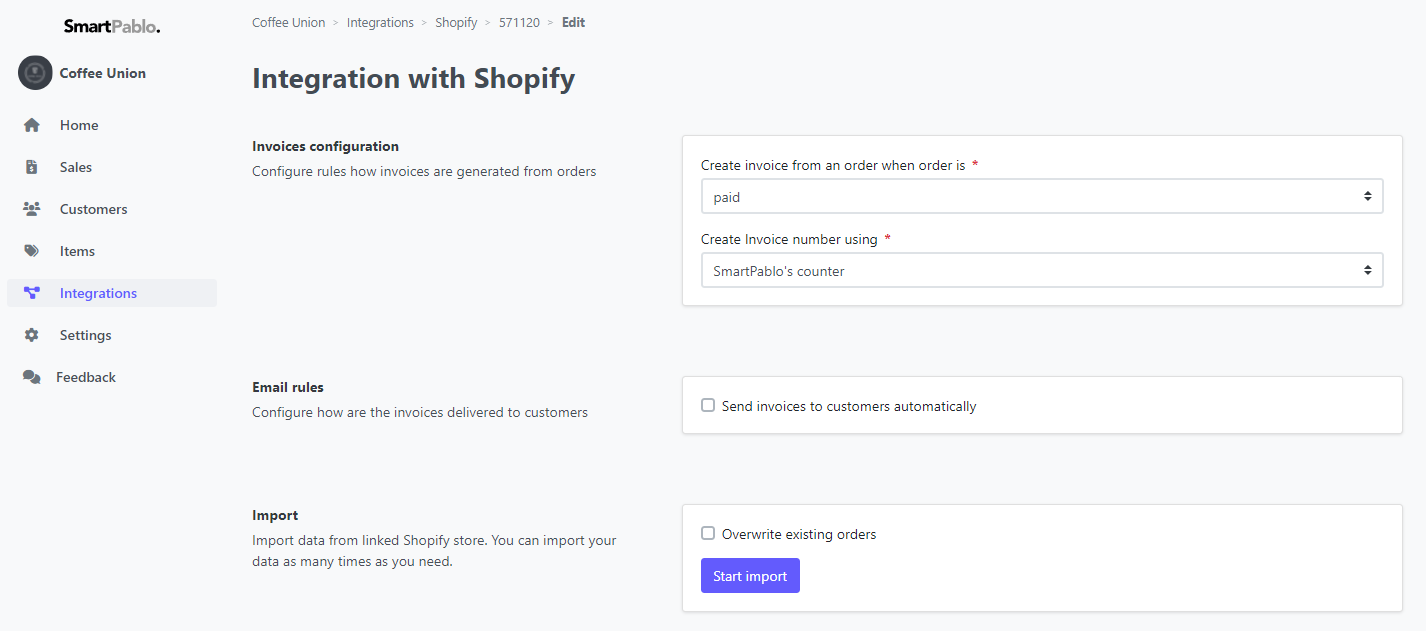Click the Coffee Union avatar icon
Image resolution: width=1426 pixels, height=632 pixels.
tap(35, 73)
